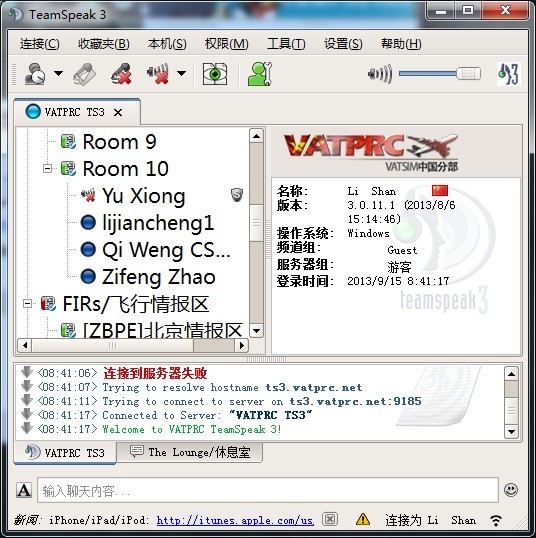Click the chat log scrollbar up arrow

coord(511,374)
